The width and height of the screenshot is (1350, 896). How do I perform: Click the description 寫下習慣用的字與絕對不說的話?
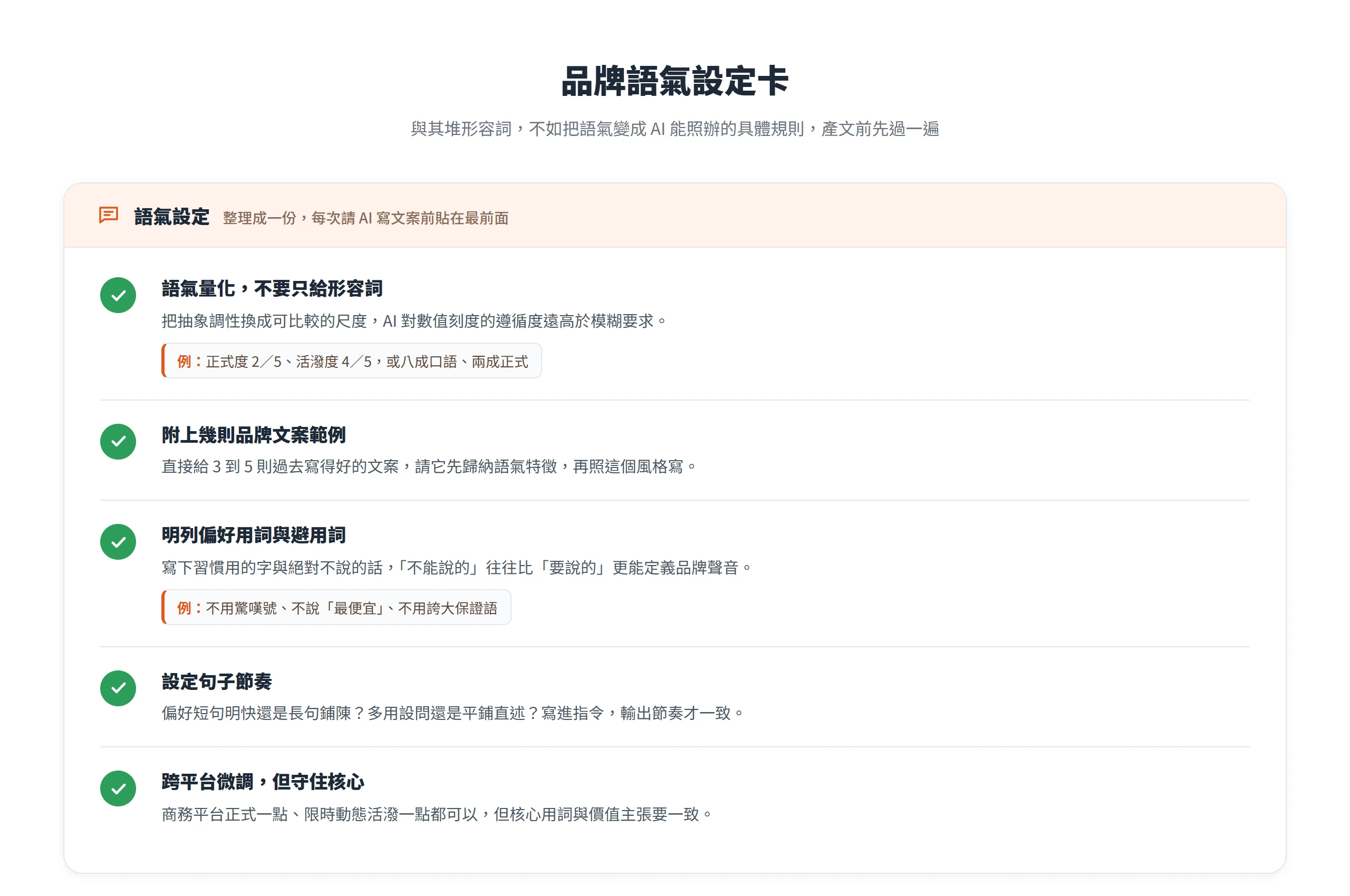(x=457, y=568)
